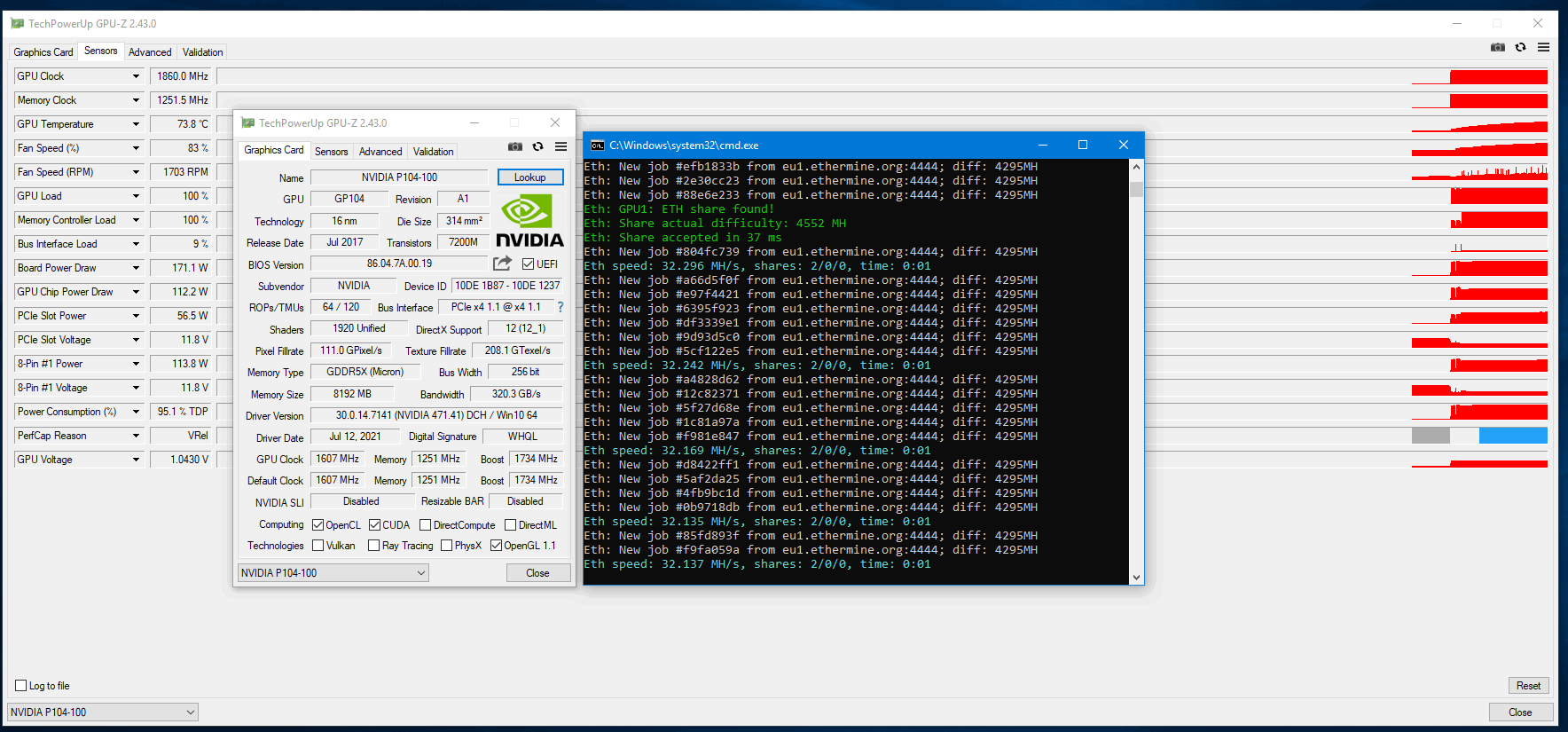This screenshot has width=1568, height=732.
Task: Open Board Power Draw dropdown arrow
Action: tap(136, 268)
